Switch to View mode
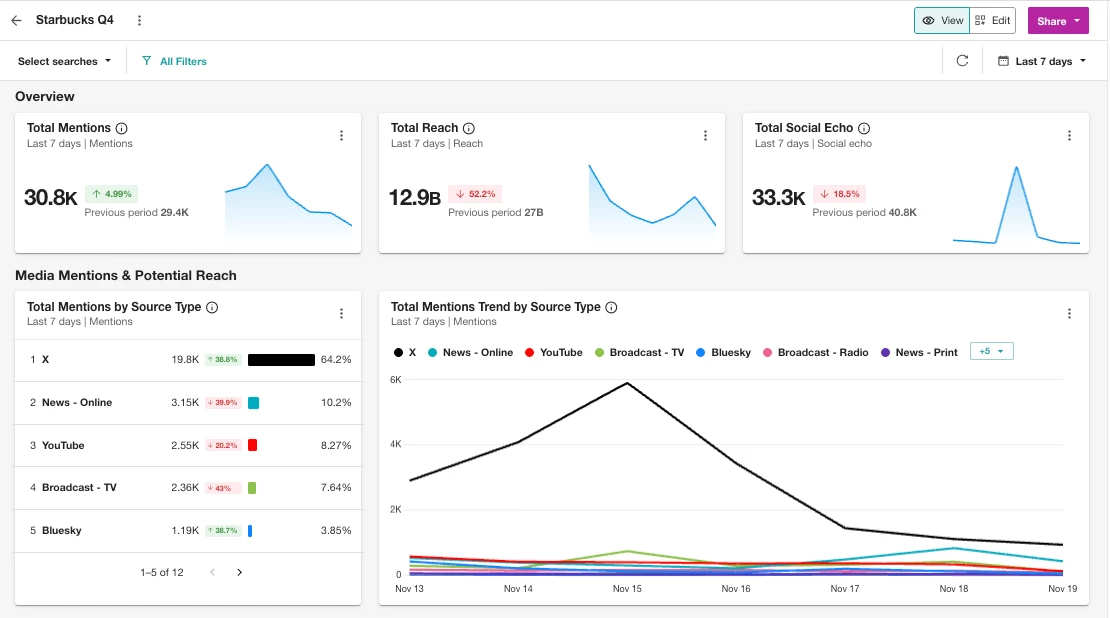The height and width of the screenshot is (618, 1110). (x=942, y=21)
